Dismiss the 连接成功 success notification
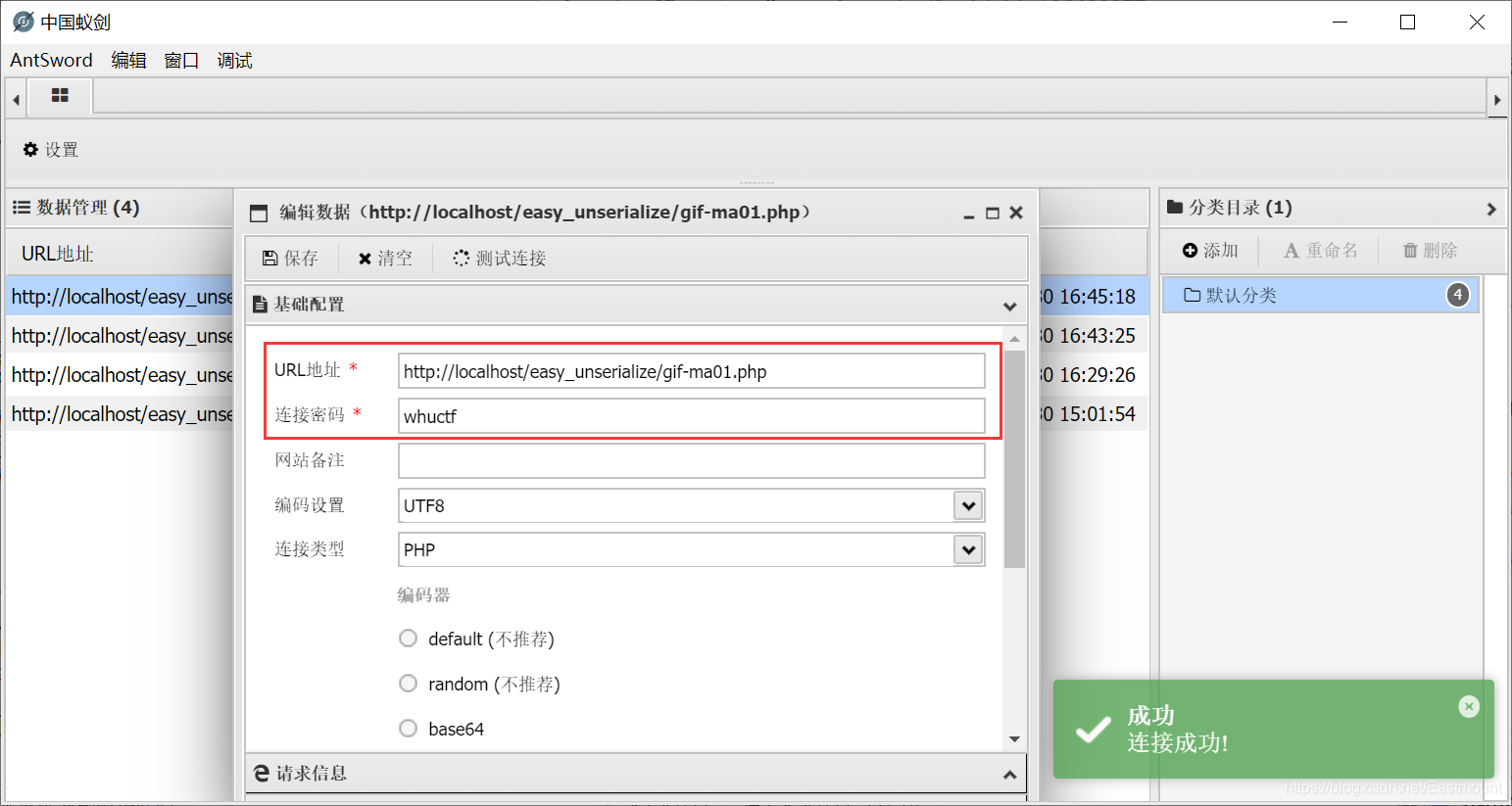1512x806 pixels. [x=1468, y=706]
